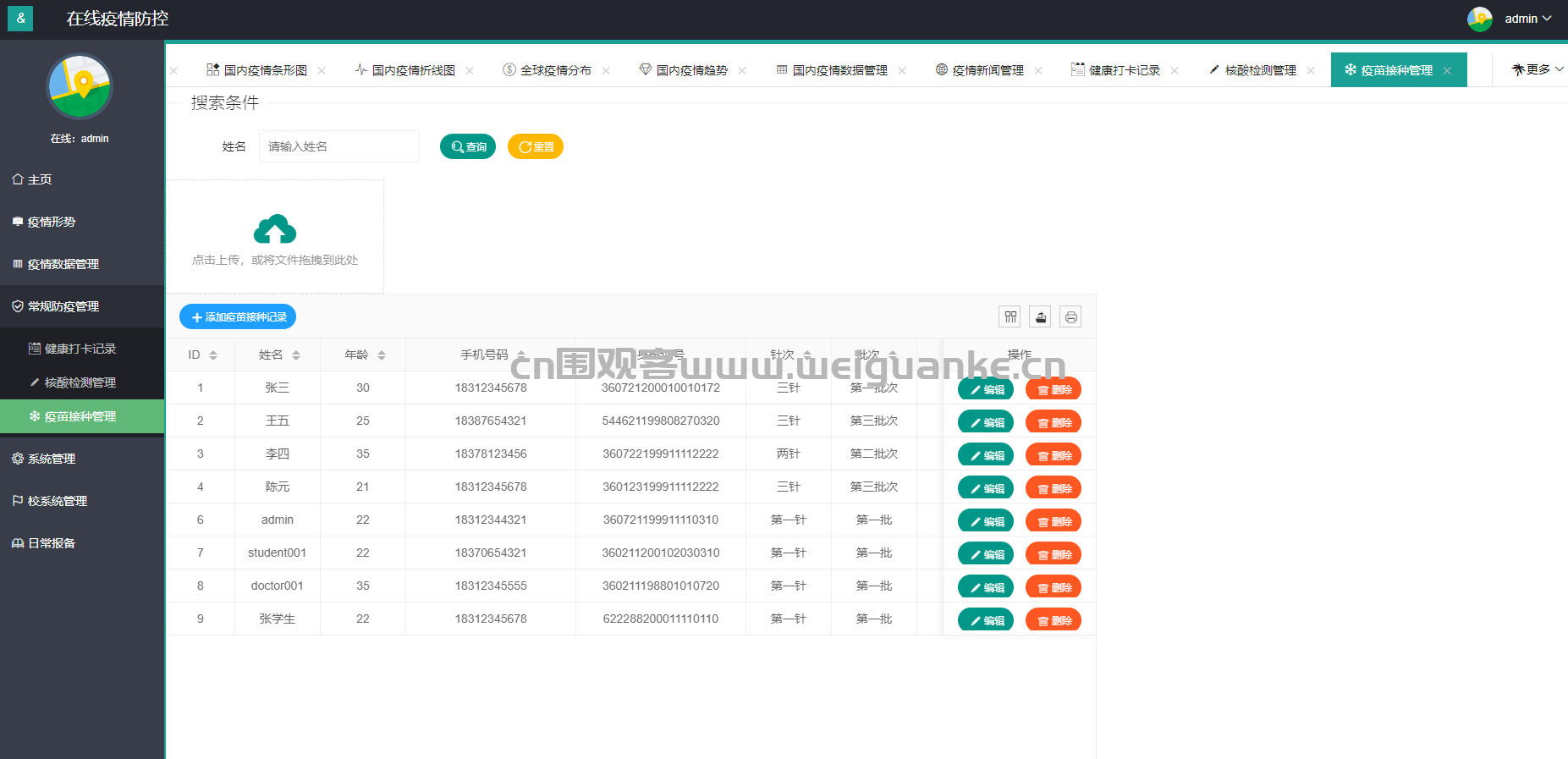1568x759 pixels.
Task: Close the 疫苗接种管理 active tab
Action: (1448, 71)
